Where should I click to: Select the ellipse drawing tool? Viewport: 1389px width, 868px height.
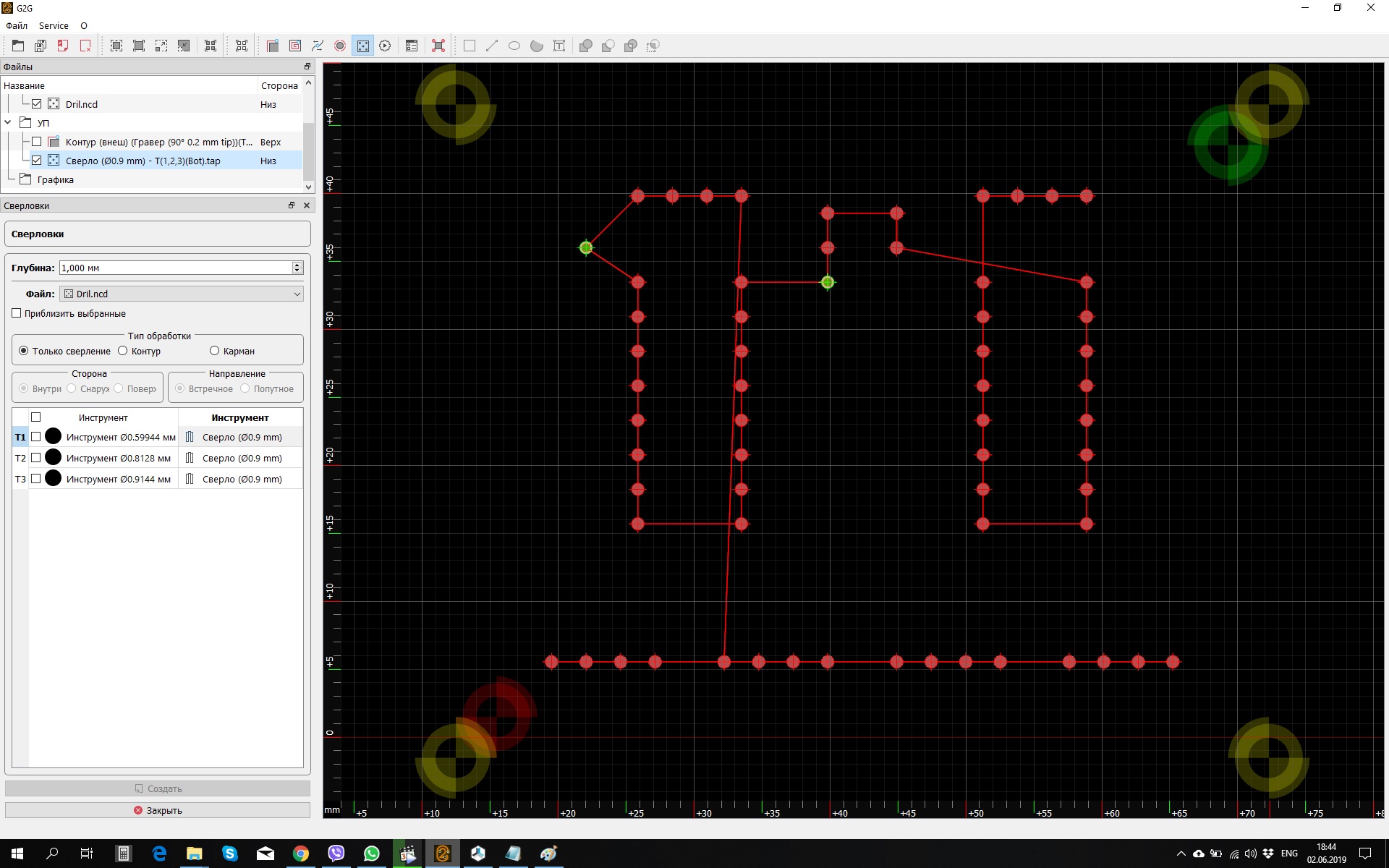[x=514, y=46]
